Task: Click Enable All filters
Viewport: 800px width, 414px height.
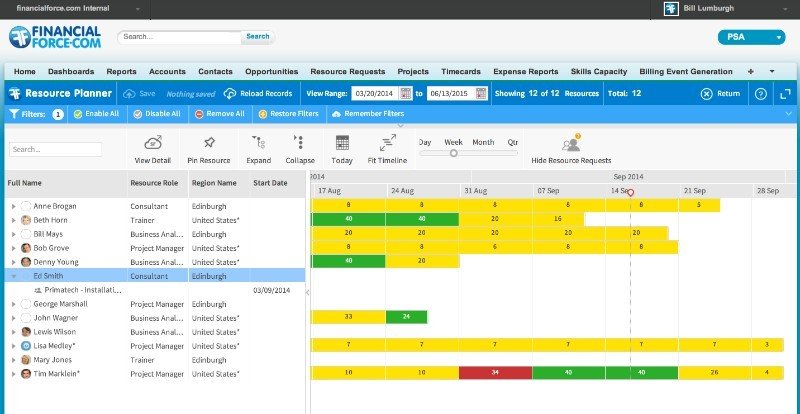Action: click(96, 114)
